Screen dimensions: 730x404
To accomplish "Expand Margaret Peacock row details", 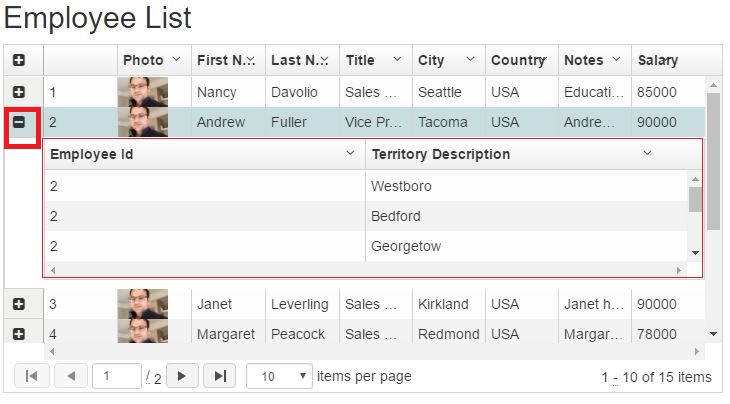I will [x=19, y=334].
